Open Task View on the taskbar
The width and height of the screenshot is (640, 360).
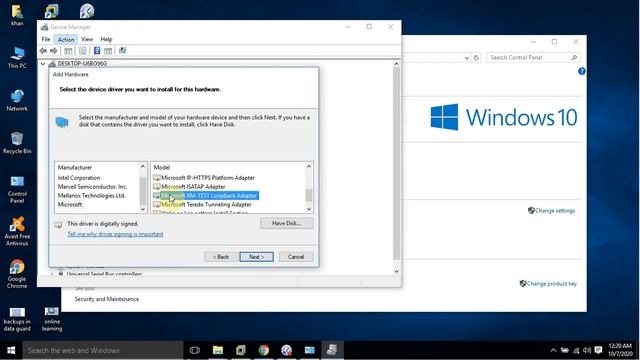(x=195, y=350)
